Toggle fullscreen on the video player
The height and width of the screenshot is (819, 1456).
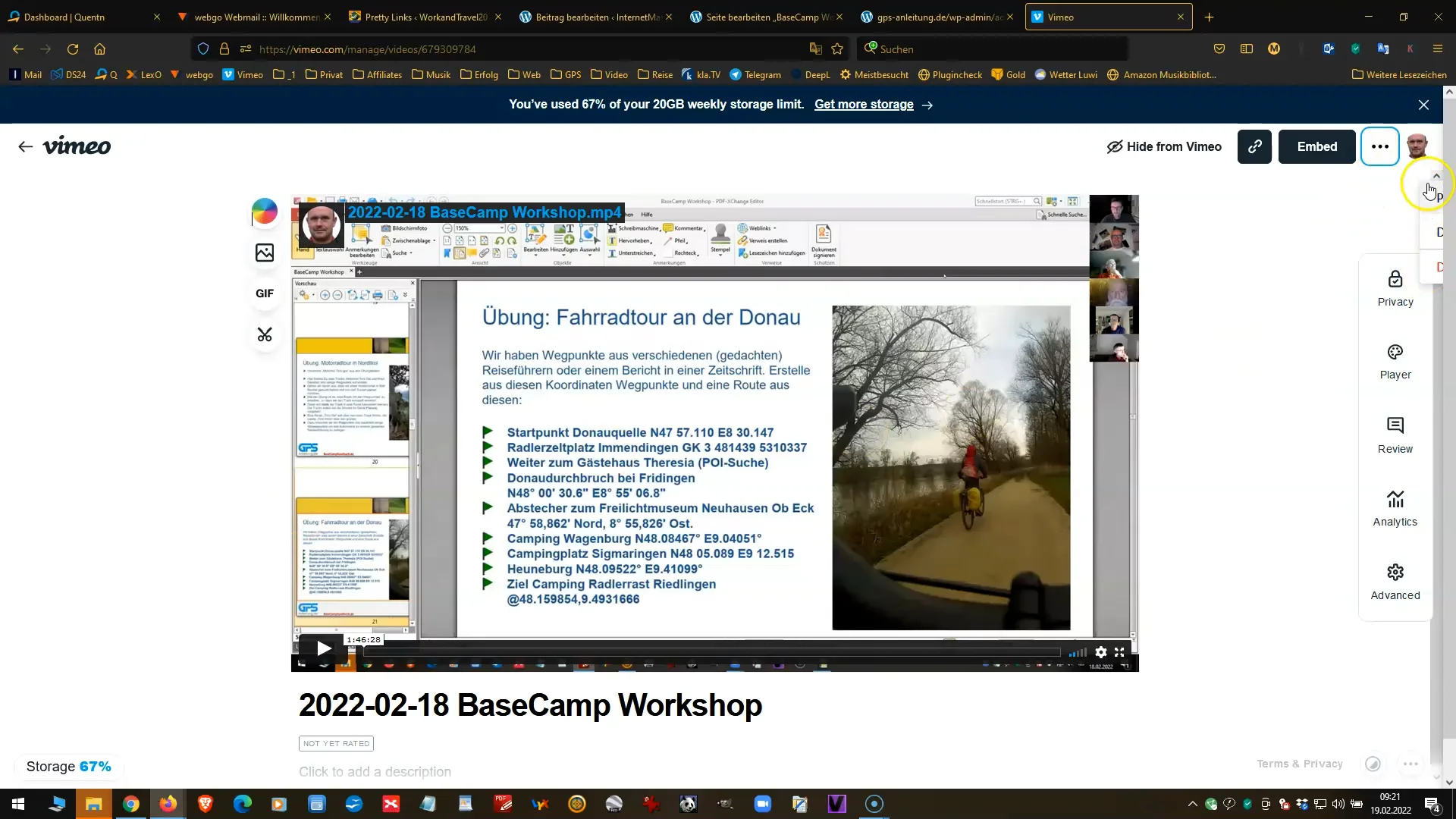click(x=1119, y=652)
